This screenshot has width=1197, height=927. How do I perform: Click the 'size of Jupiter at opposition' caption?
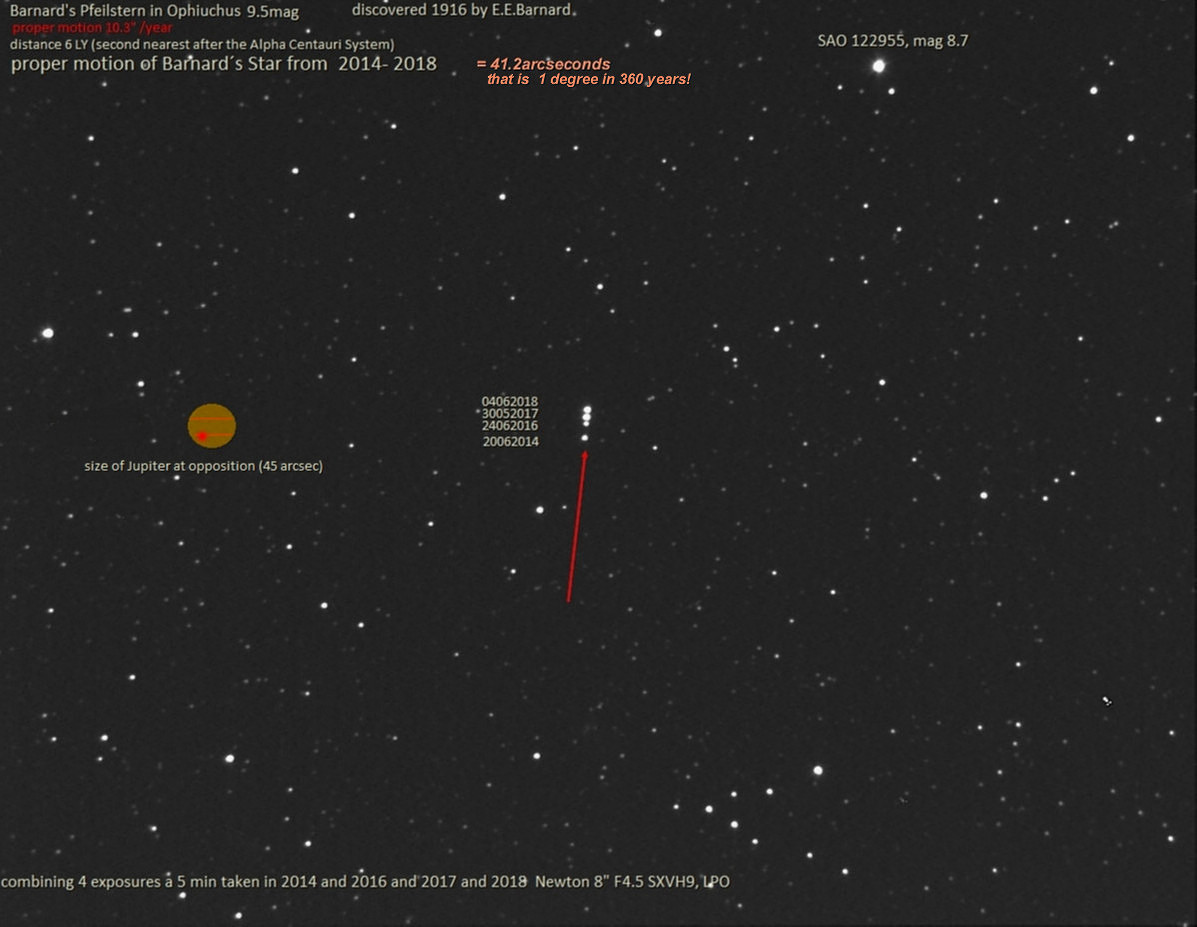(203, 466)
